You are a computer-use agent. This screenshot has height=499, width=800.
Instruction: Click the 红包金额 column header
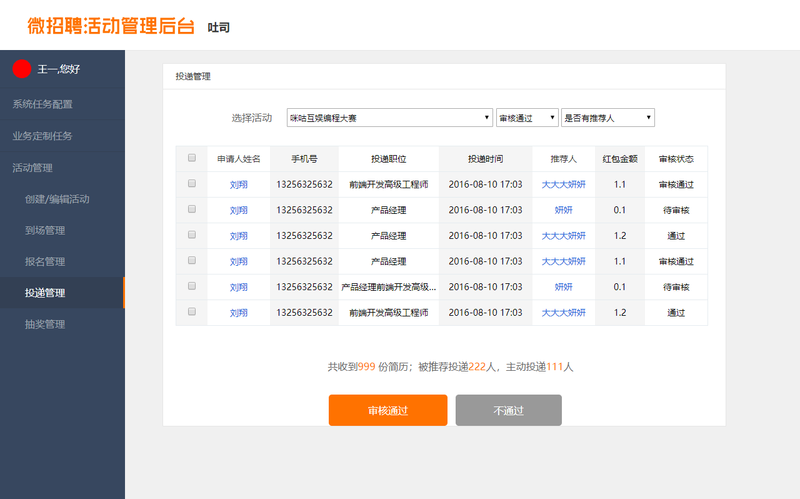620,159
